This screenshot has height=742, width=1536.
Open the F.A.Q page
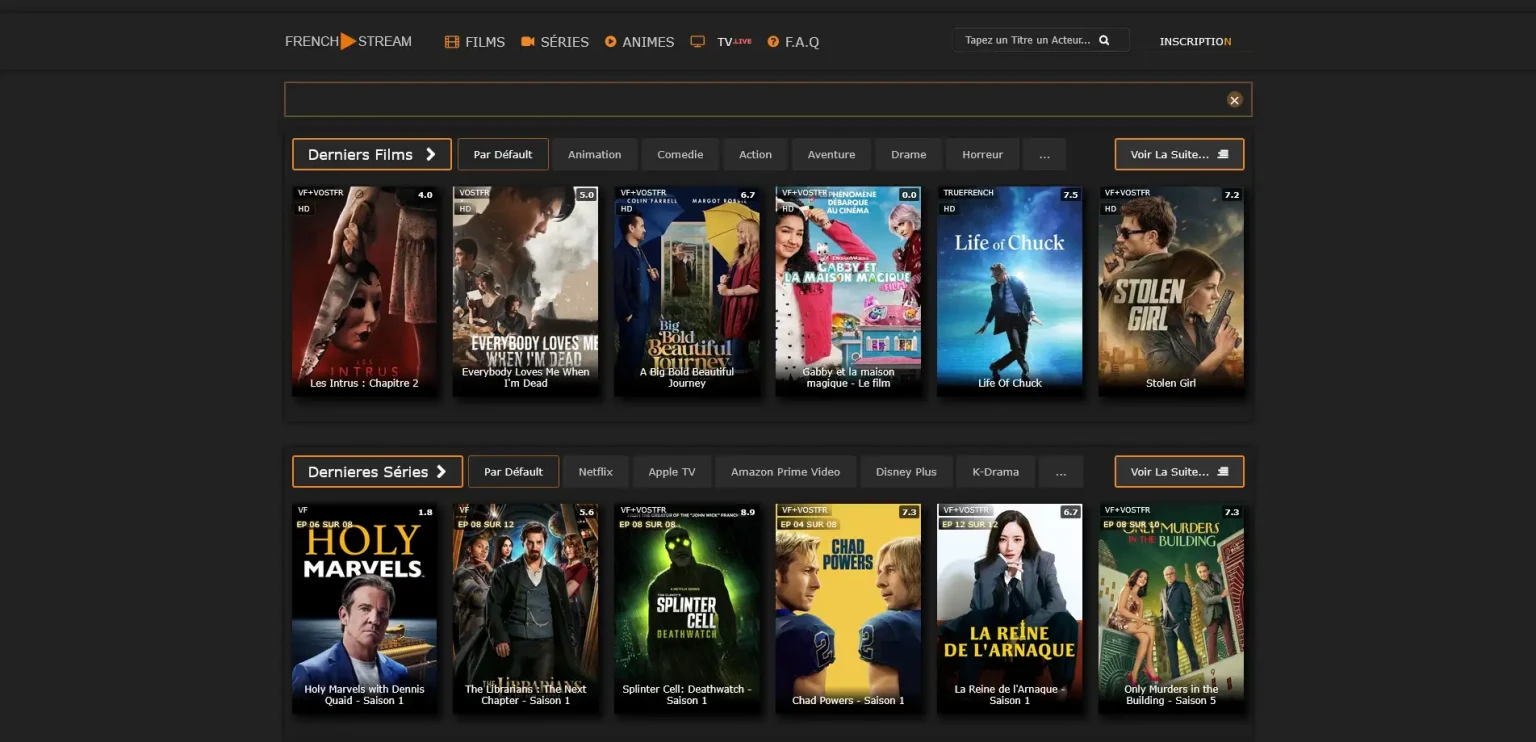coord(793,42)
